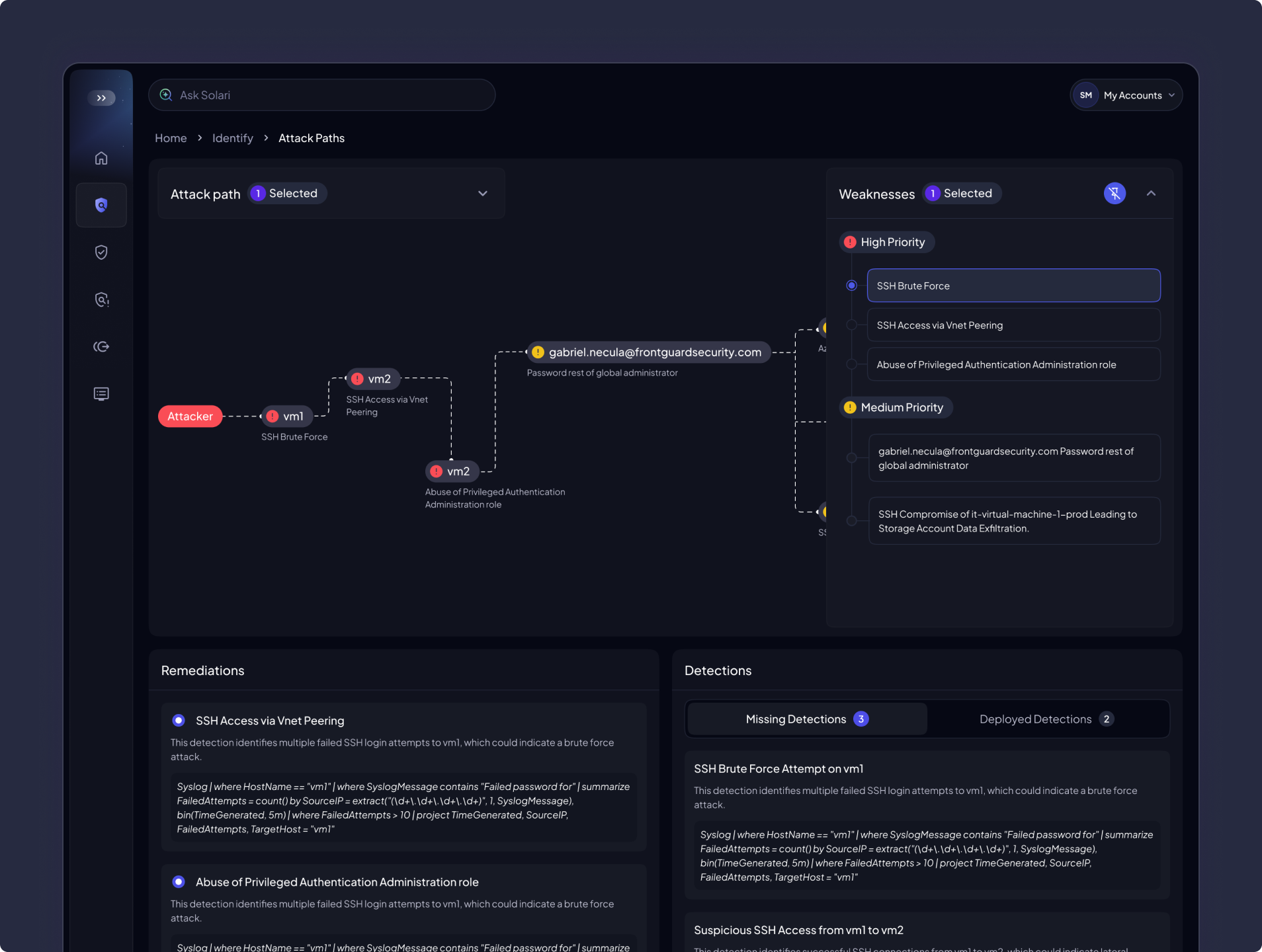
Task: Open the Home sidebar icon
Action: coord(101,158)
